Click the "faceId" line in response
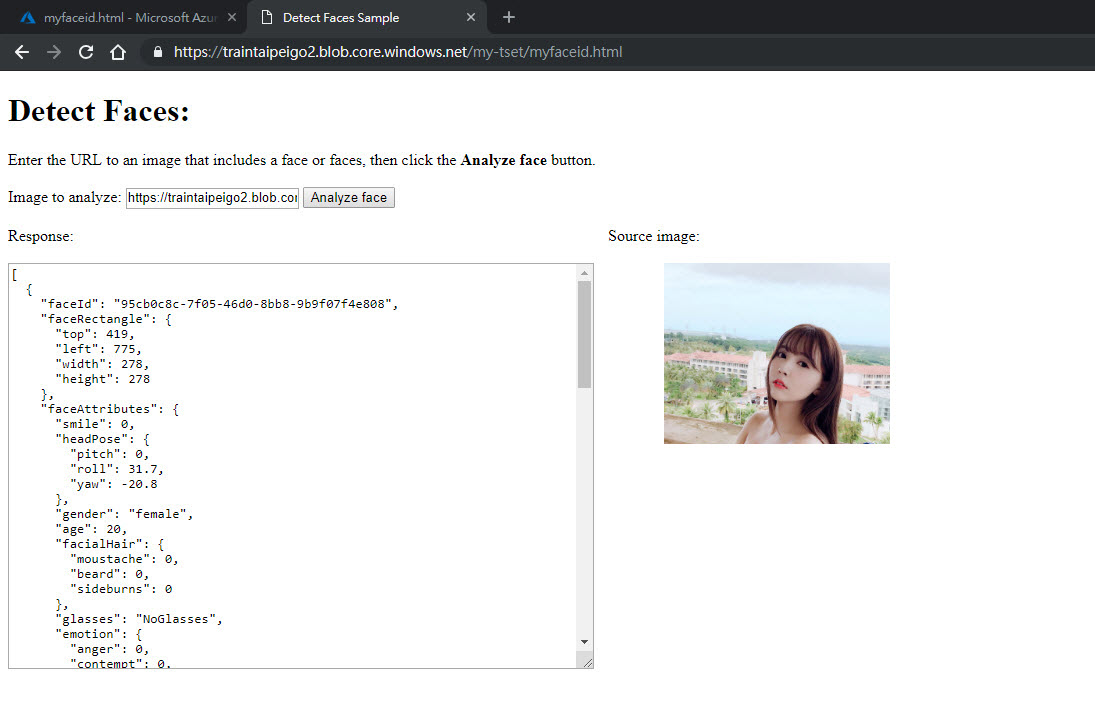This screenshot has width=1095, height=701. coord(219,304)
